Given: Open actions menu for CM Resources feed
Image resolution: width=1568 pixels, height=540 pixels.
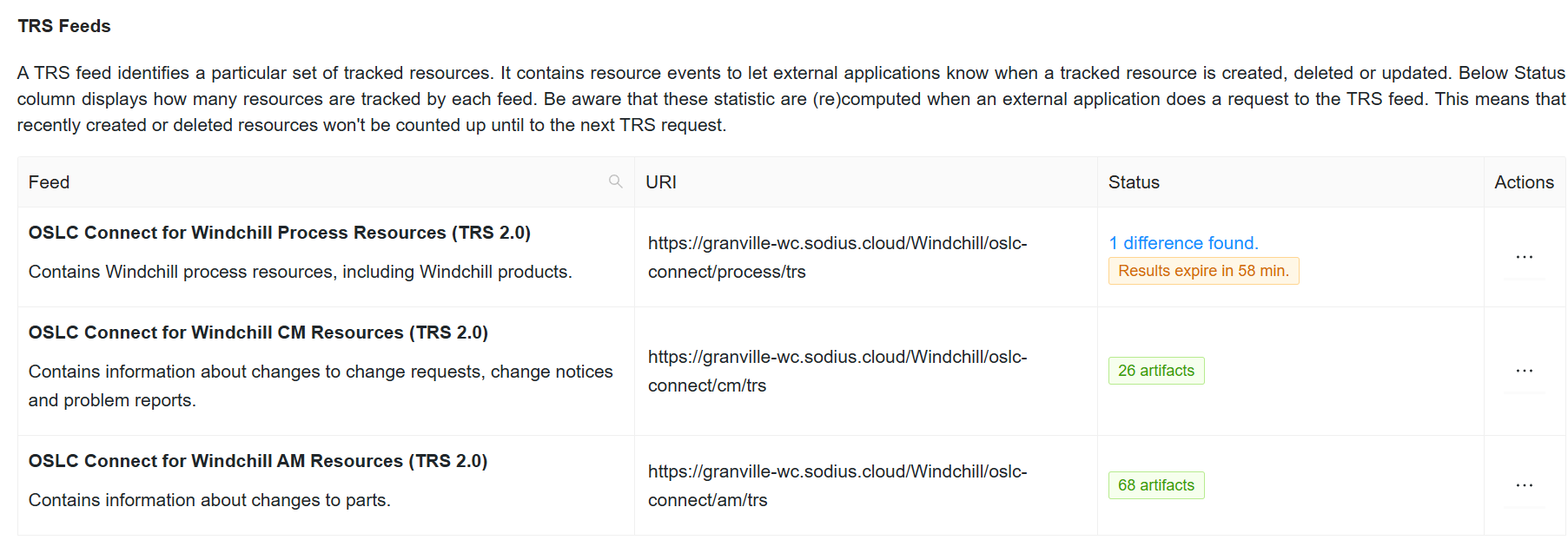Looking at the screenshot, I should (x=1524, y=371).
